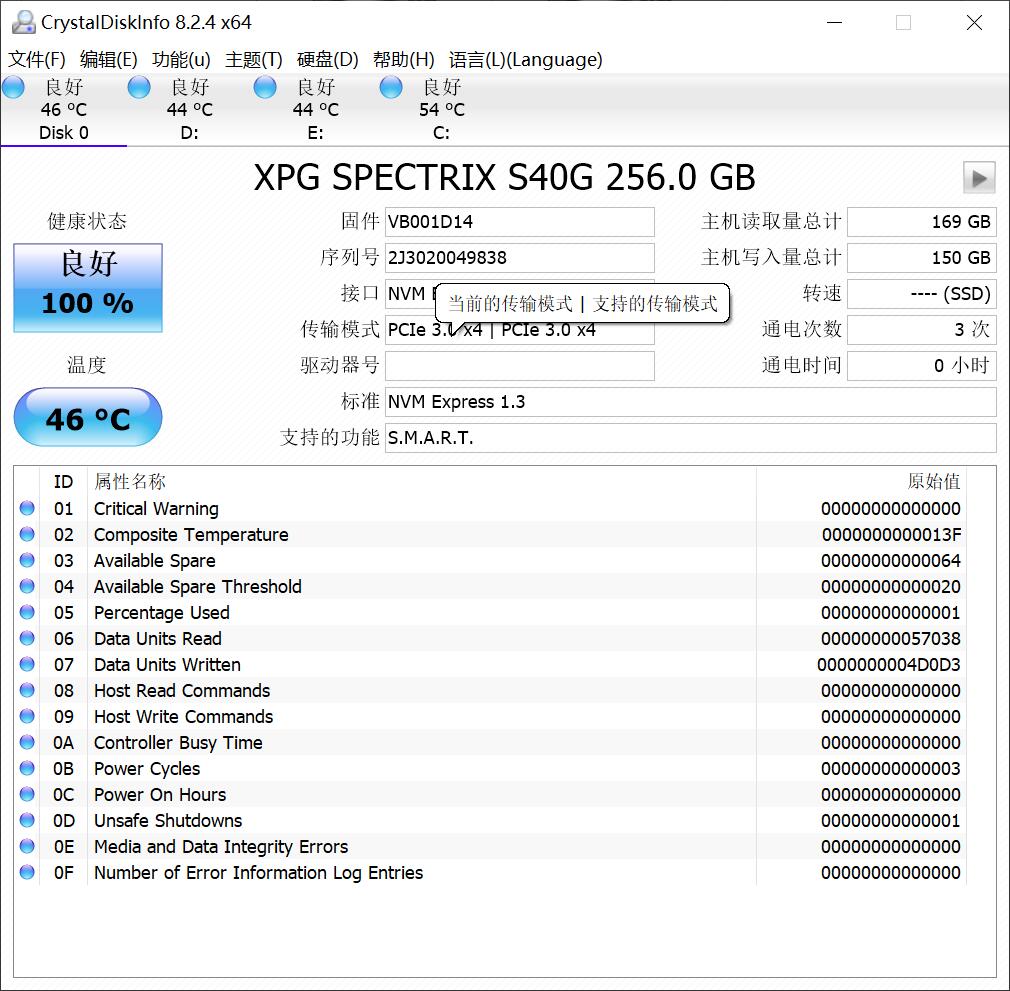Click the 良好 100% health status box
The width and height of the screenshot is (1010, 991).
(x=87, y=288)
